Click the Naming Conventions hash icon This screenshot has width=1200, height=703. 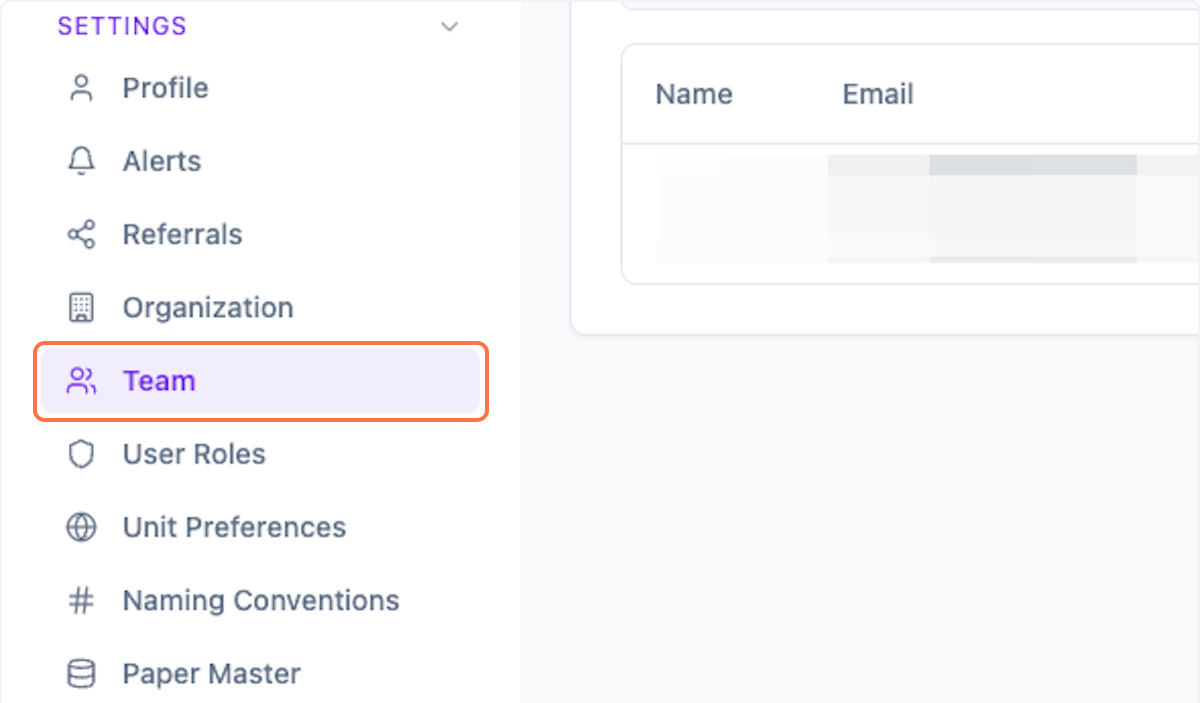[80, 600]
